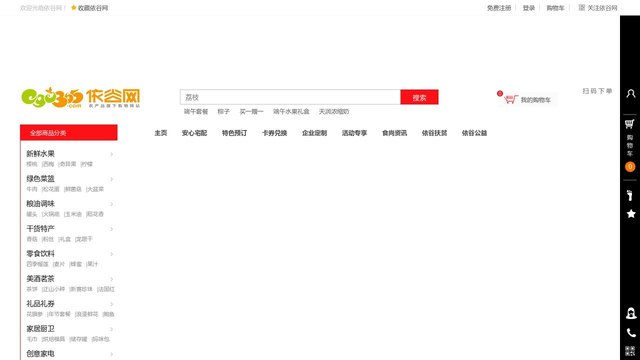This screenshot has width=640, height=360.
Task: Open the 新鲜水果 category title
Action: pyautogui.click(x=40, y=154)
